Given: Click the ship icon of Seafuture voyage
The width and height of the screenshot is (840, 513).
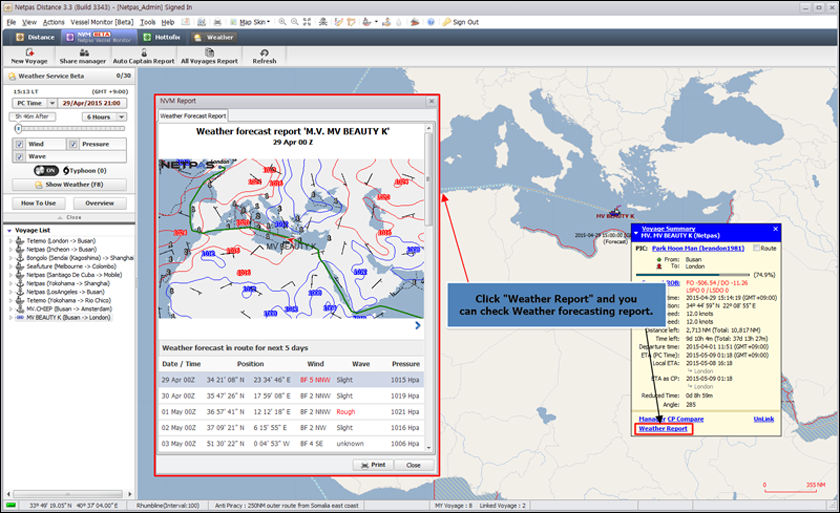Looking at the screenshot, I should (20, 266).
